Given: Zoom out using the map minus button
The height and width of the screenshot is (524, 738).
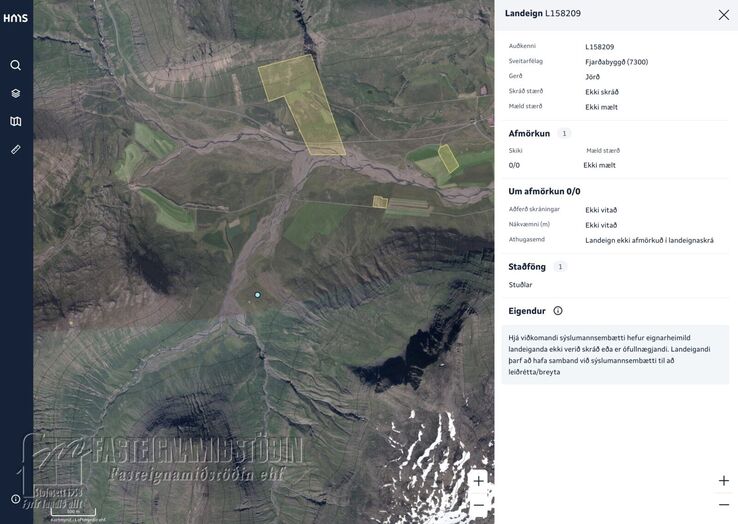Looking at the screenshot, I should point(479,505).
